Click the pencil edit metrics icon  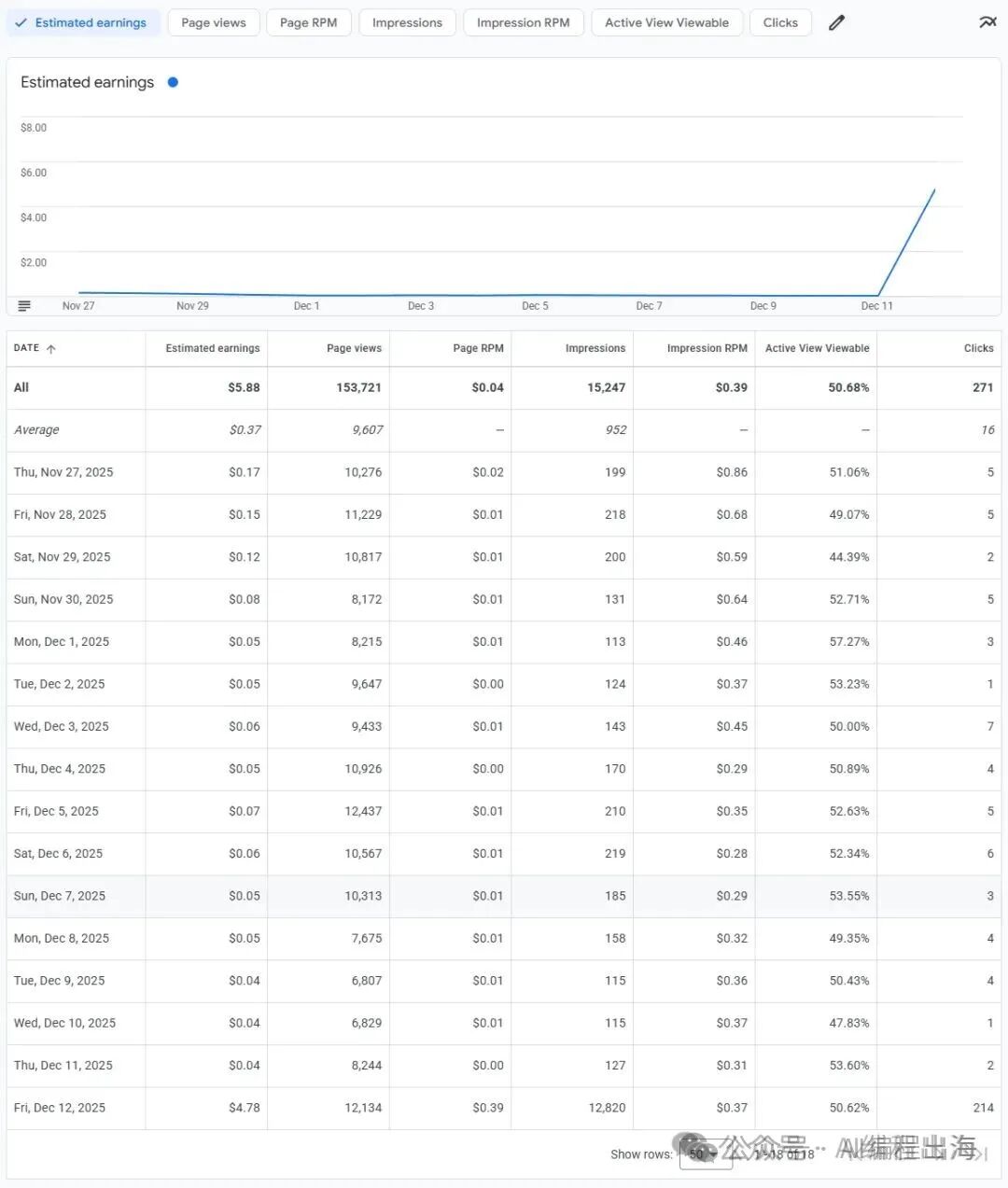pos(836,22)
